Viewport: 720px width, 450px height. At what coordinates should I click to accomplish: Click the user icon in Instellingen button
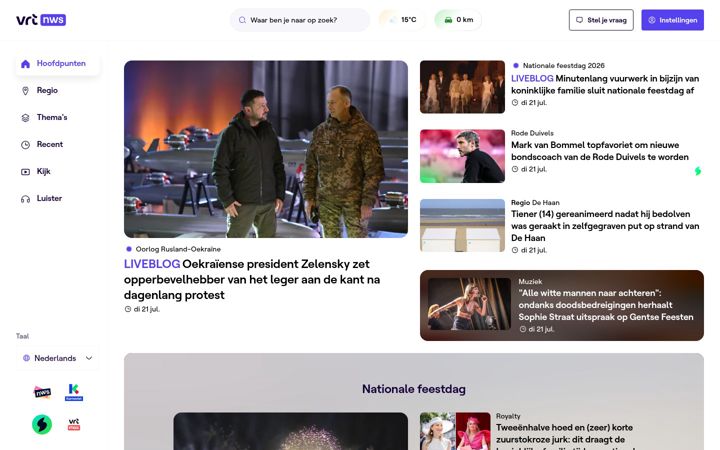click(x=652, y=20)
